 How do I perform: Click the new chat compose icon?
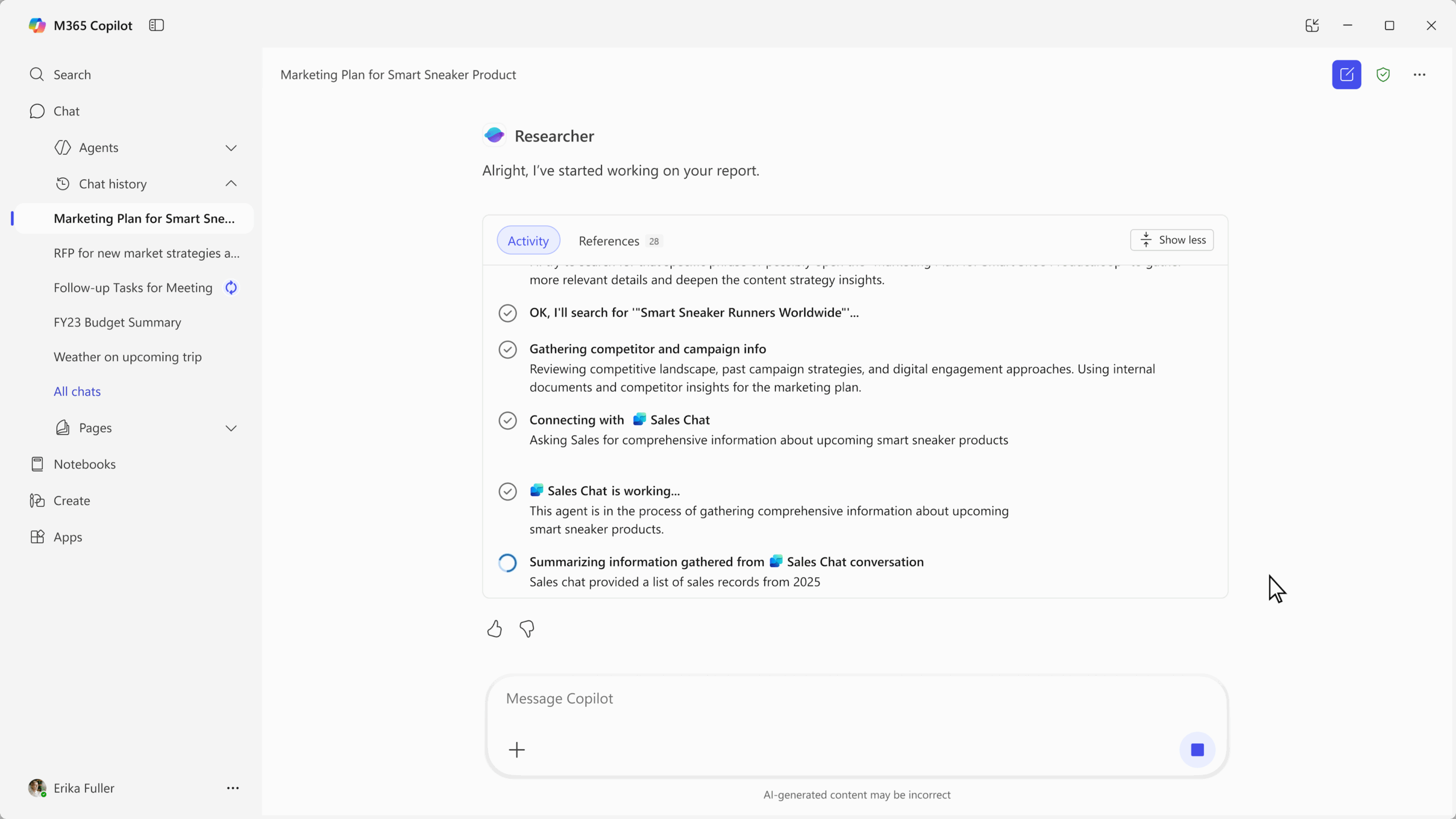[x=1346, y=75]
